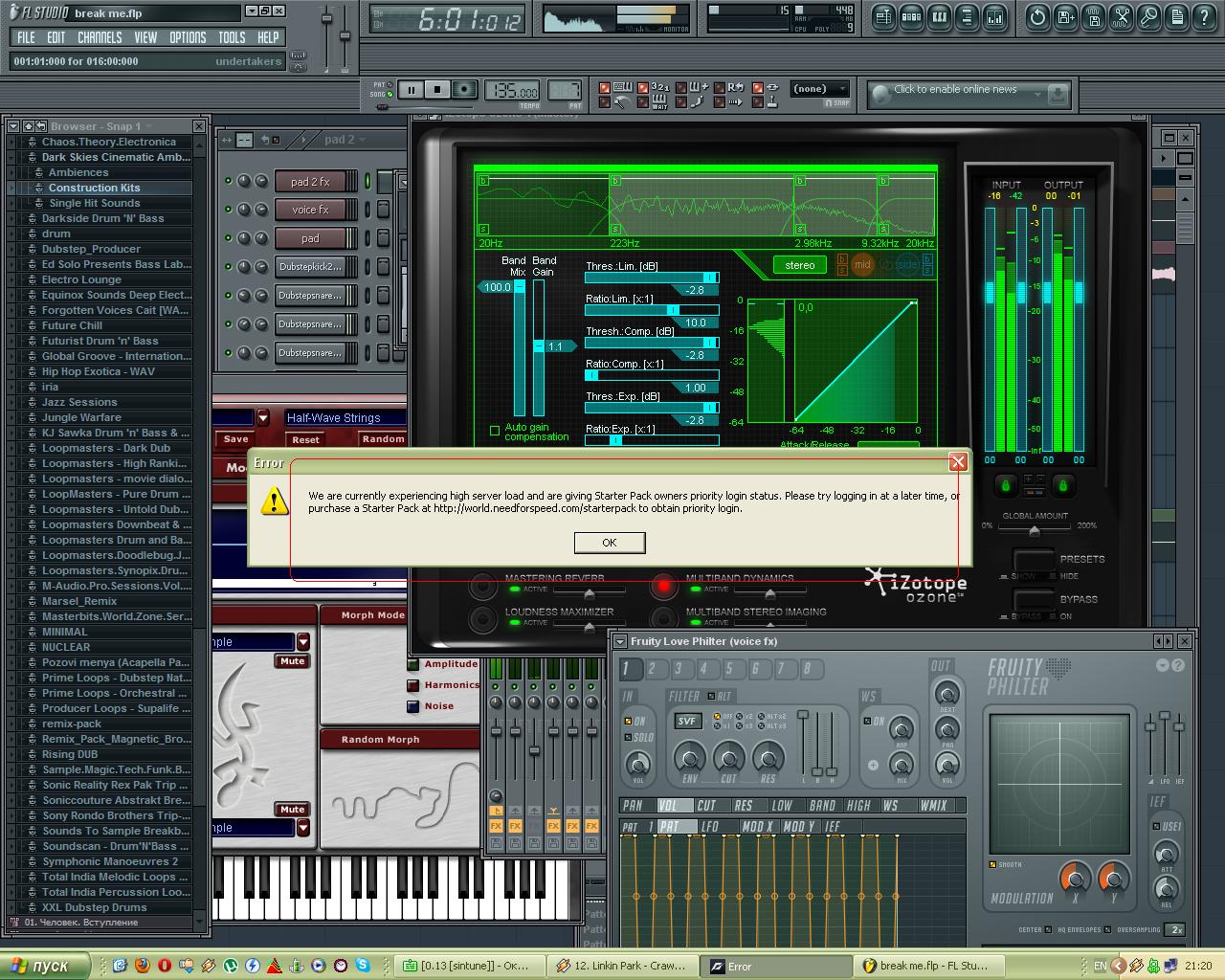Open the Fruity Love Philter window menu arrow
This screenshot has width=1225, height=980.
[620, 641]
